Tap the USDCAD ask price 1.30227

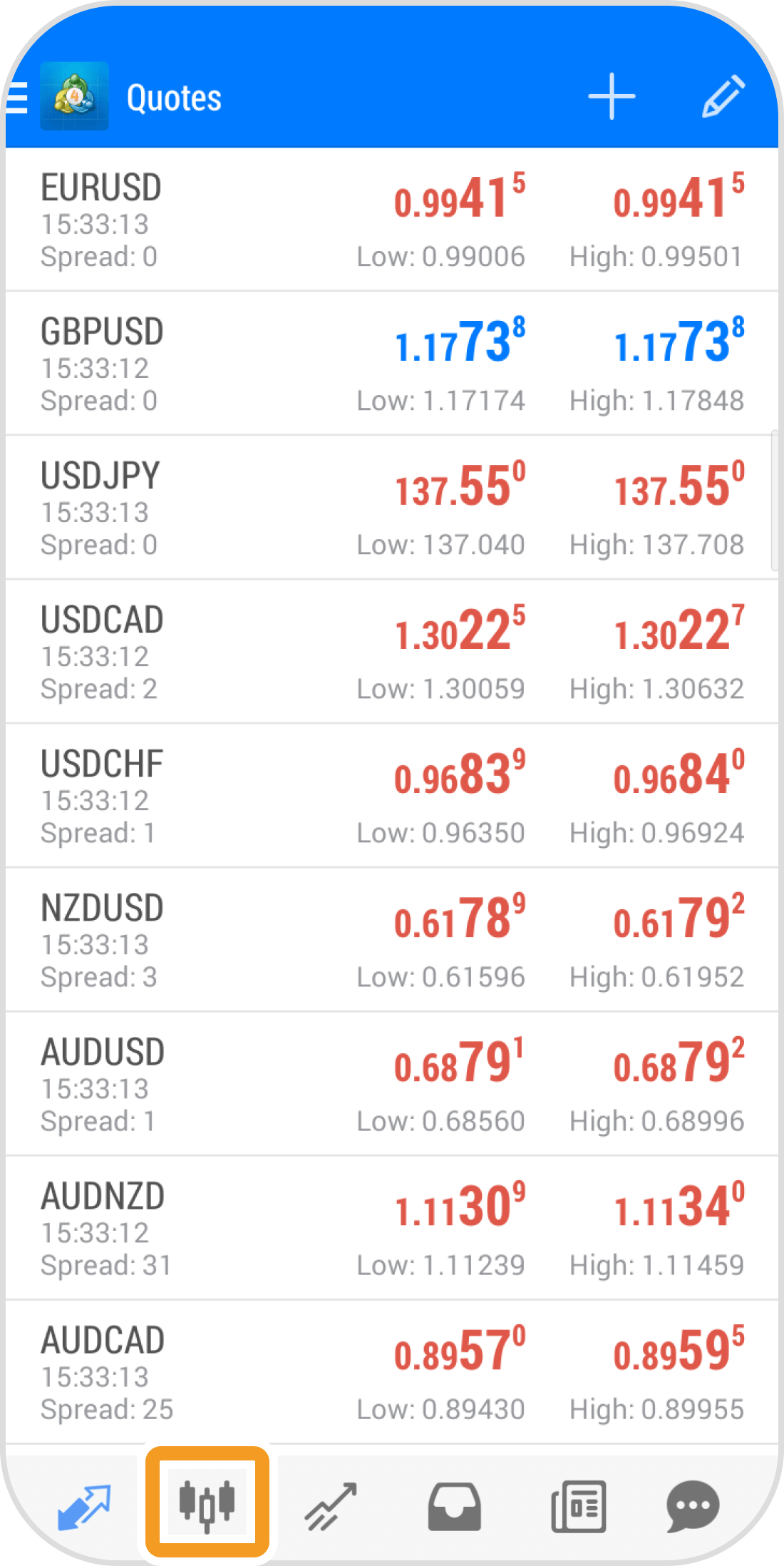point(679,630)
